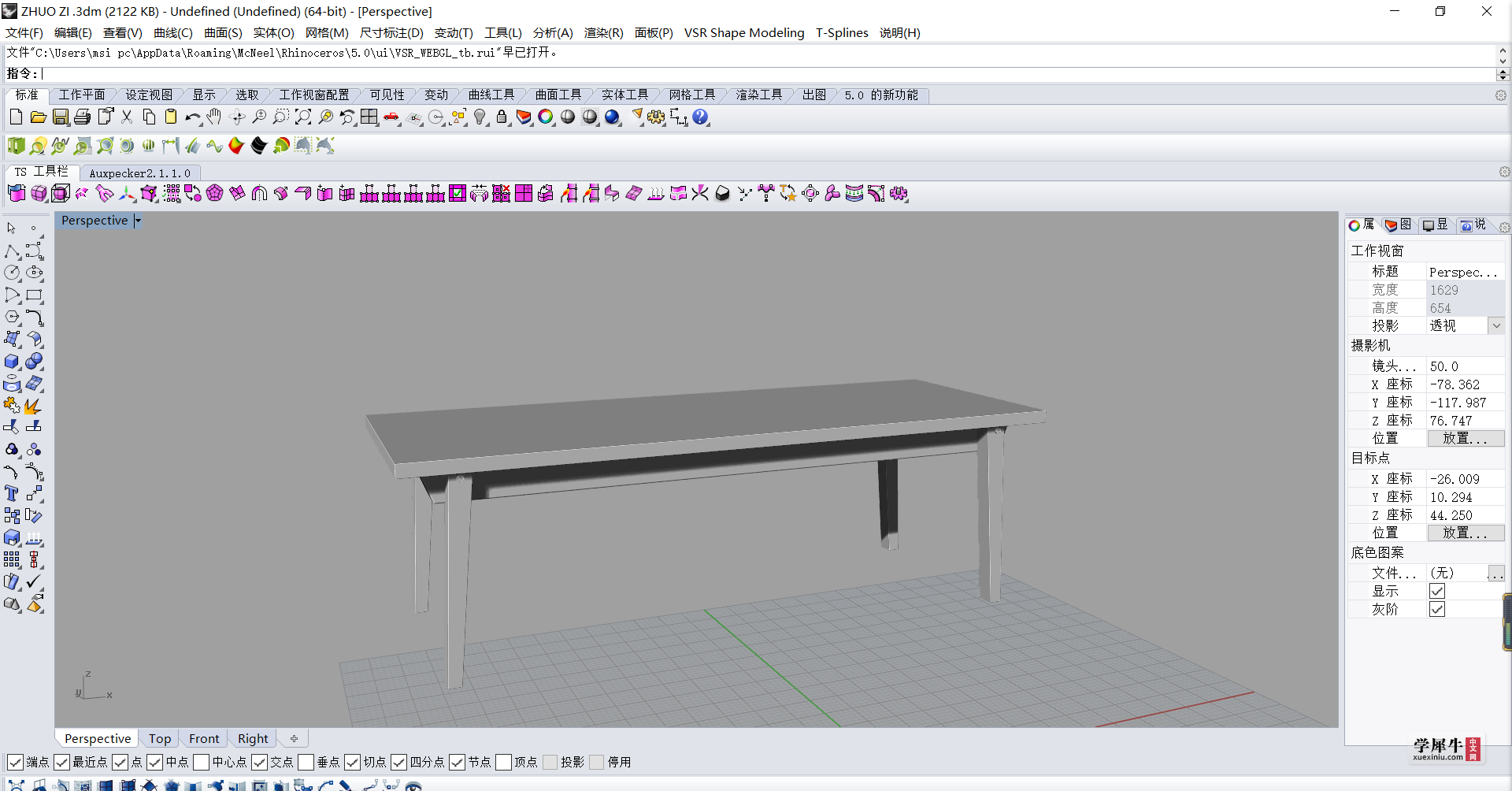Click 放置 button under 目标点 position

(1466, 533)
